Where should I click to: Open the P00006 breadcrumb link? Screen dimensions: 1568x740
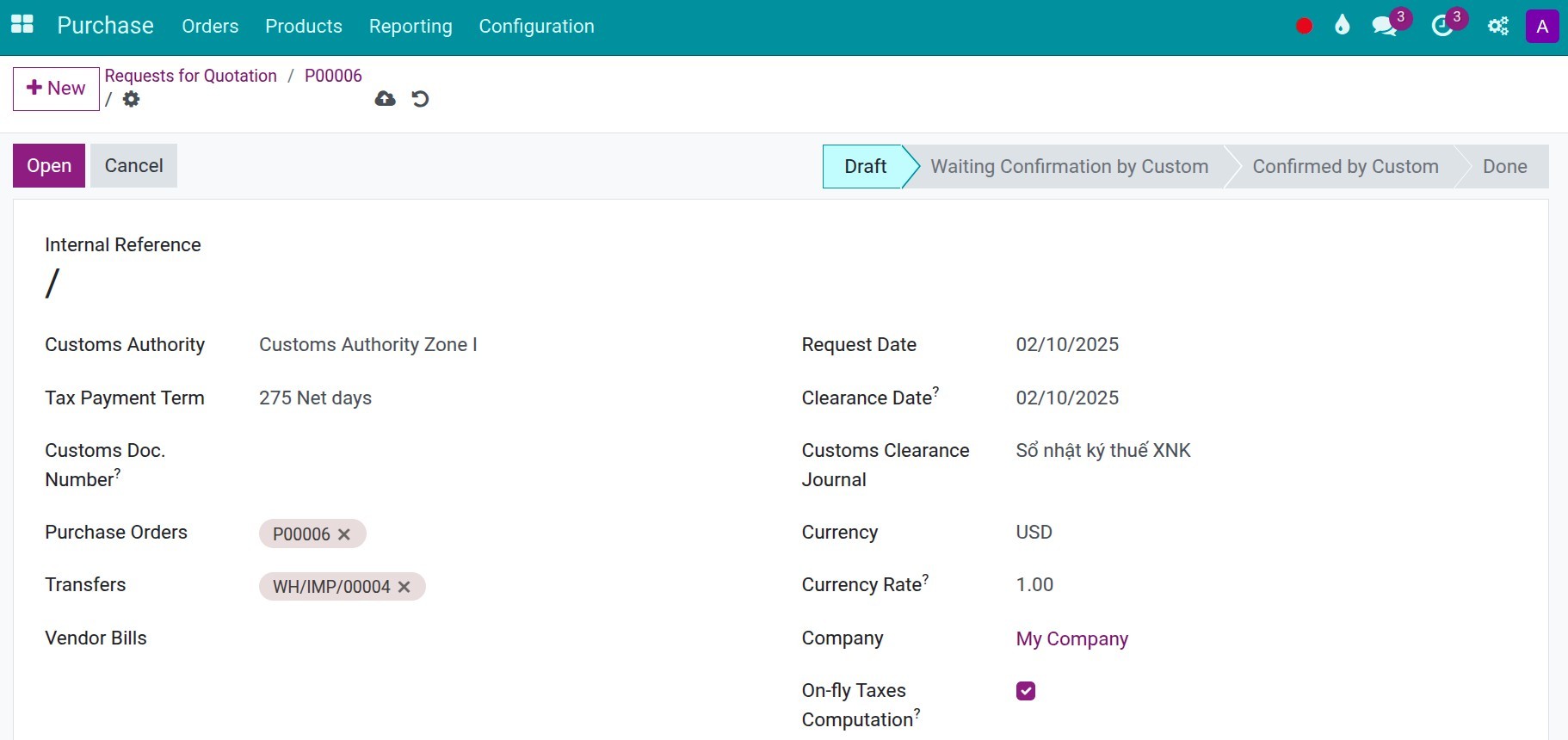click(x=333, y=76)
